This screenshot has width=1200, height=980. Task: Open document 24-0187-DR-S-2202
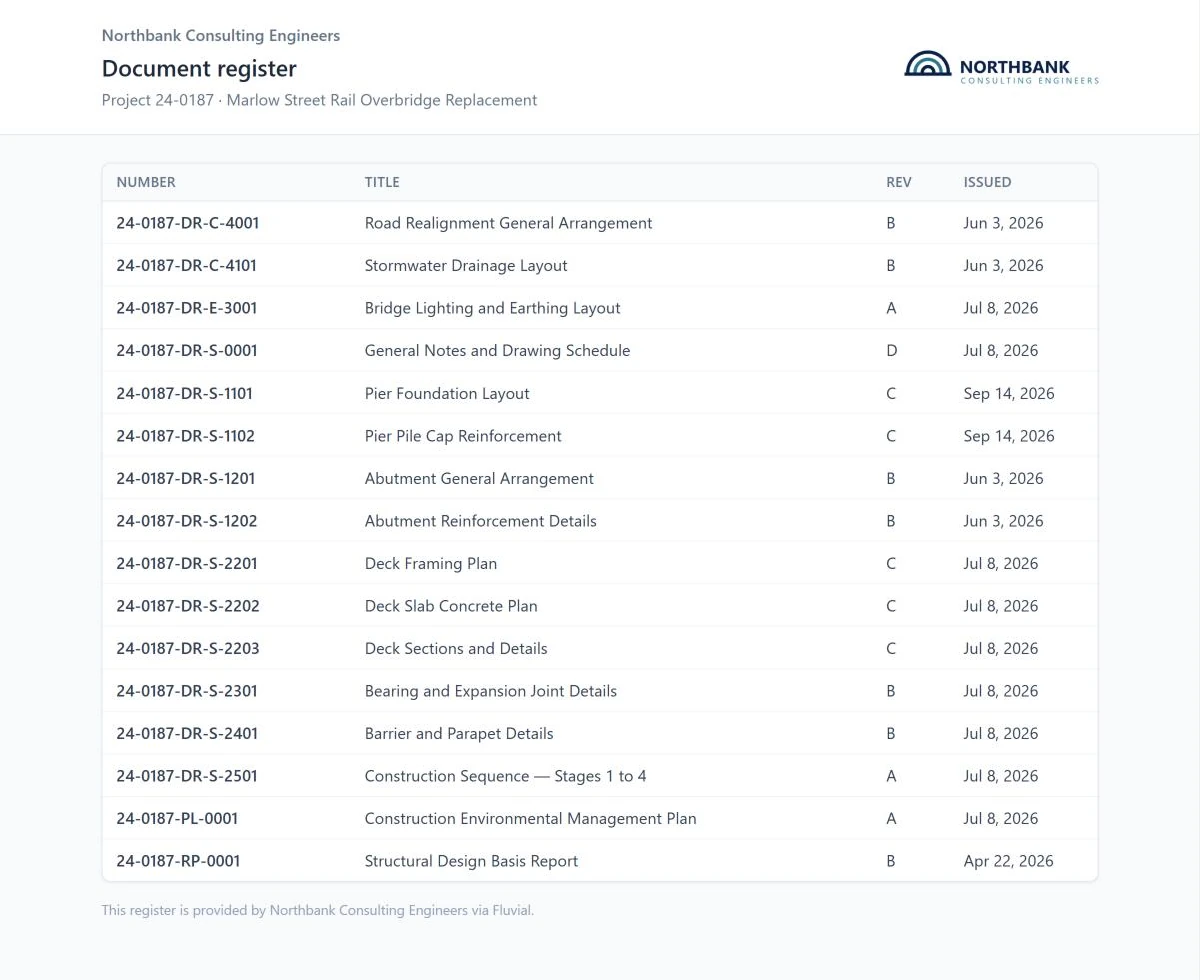tap(188, 606)
